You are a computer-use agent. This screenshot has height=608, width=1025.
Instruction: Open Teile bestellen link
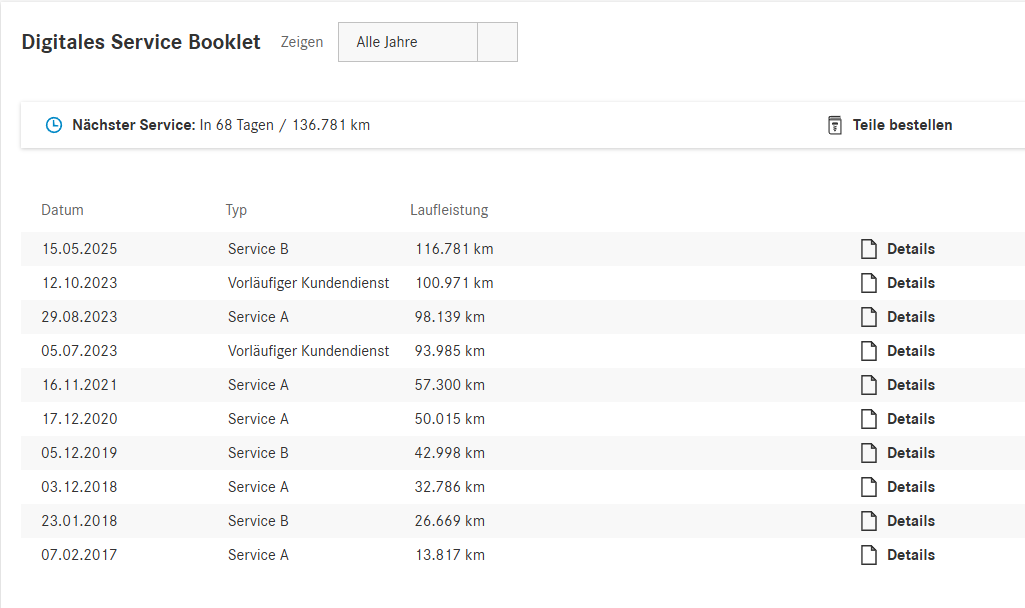tap(902, 125)
